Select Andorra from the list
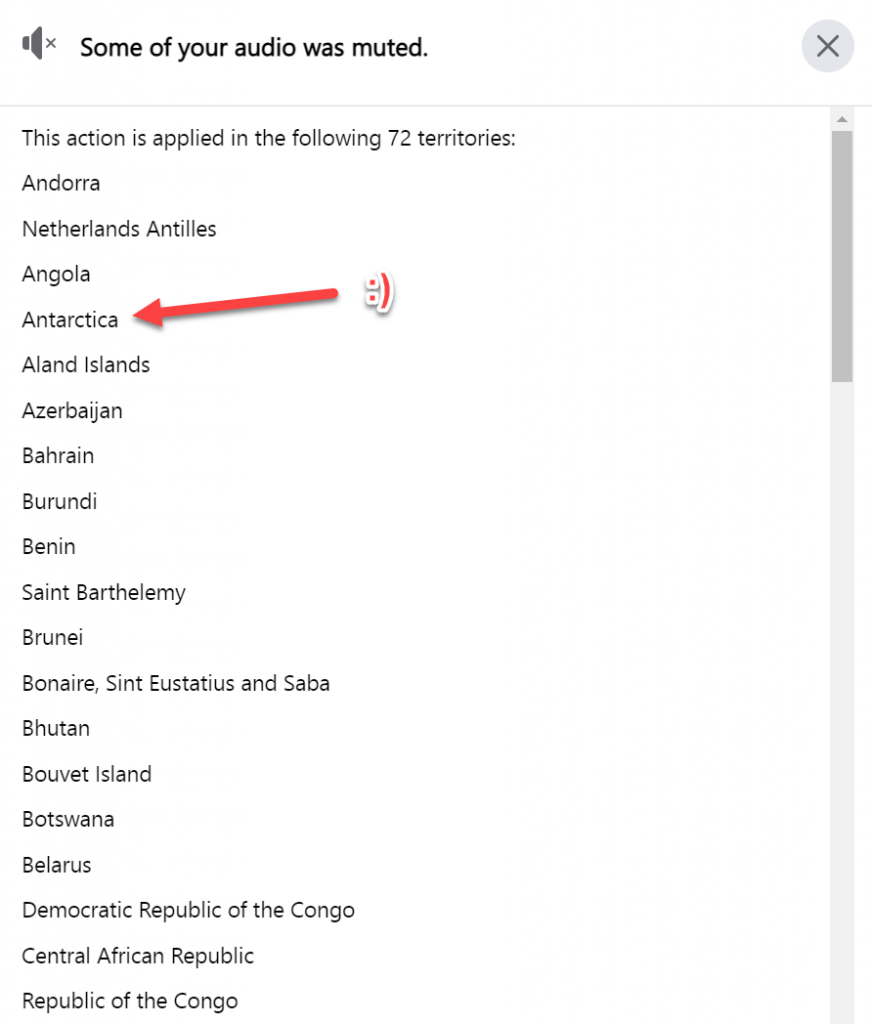 [61, 183]
